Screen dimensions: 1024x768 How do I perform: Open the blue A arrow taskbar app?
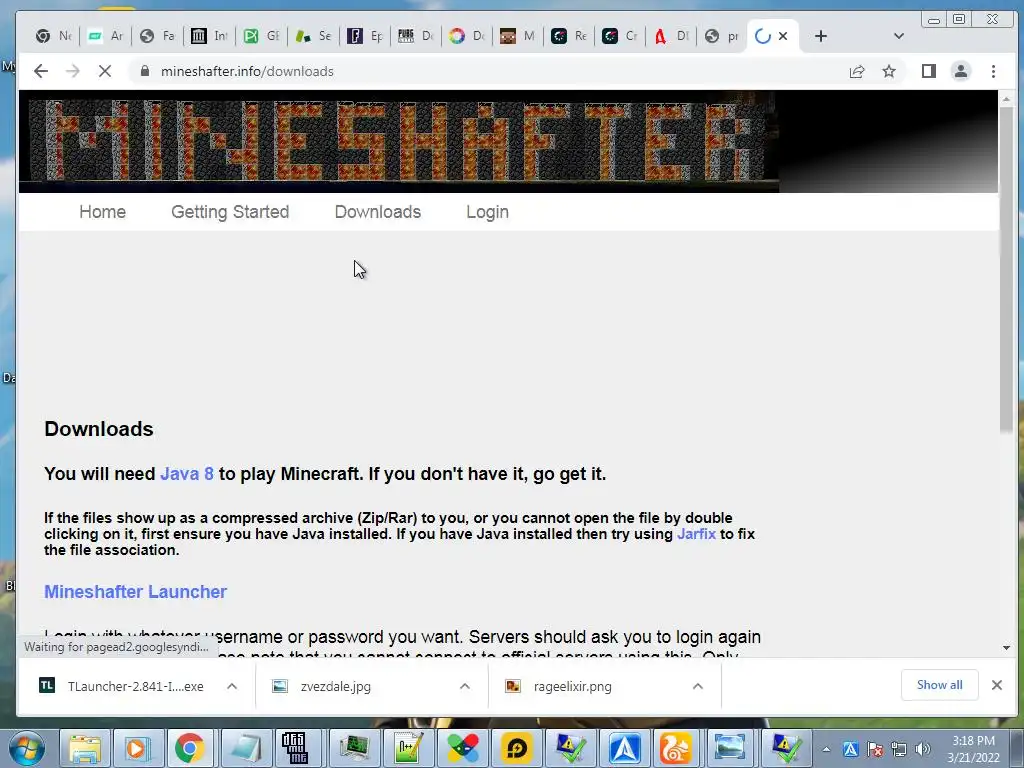click(x=625, y=748)
